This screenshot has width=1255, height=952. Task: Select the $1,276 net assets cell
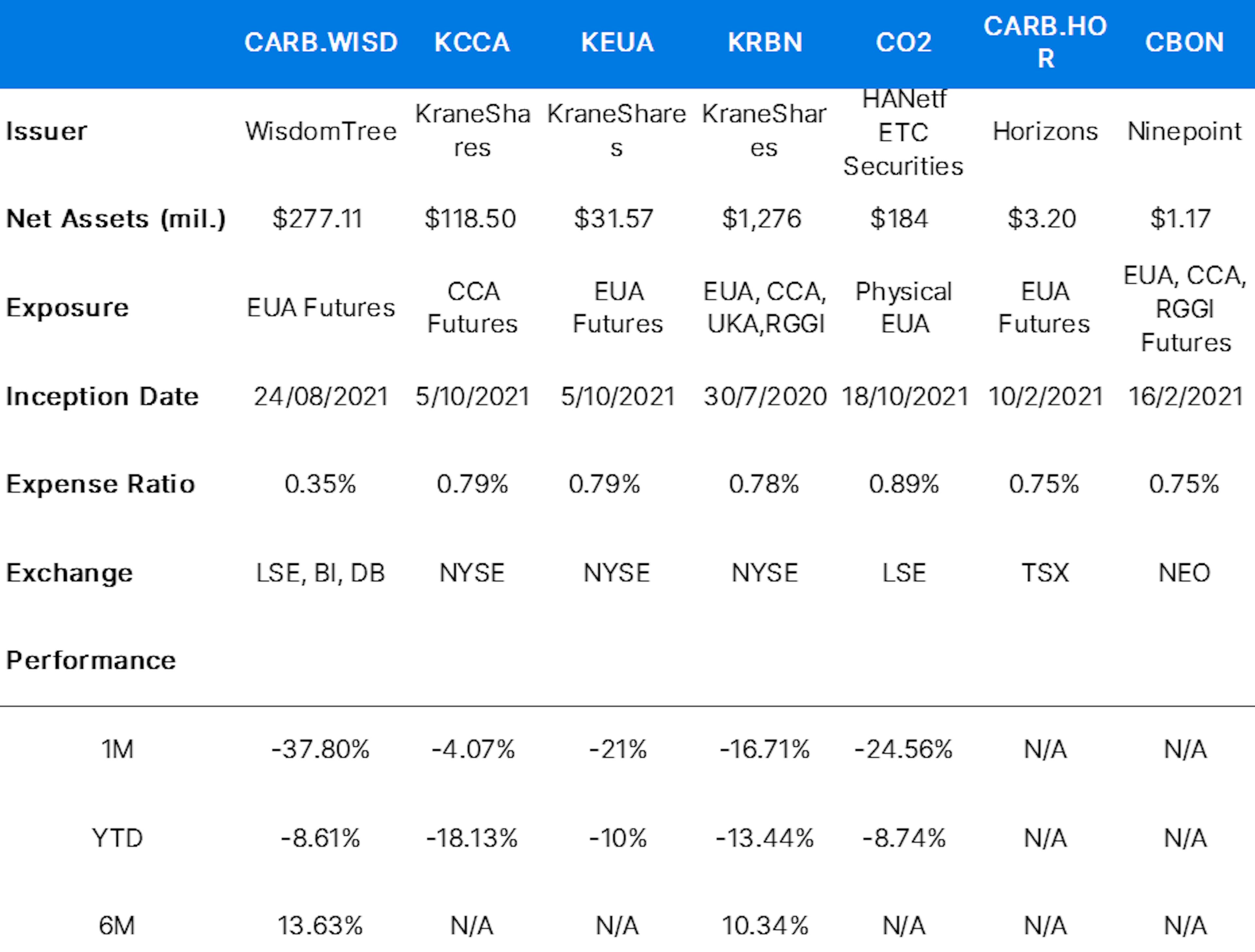761,219
